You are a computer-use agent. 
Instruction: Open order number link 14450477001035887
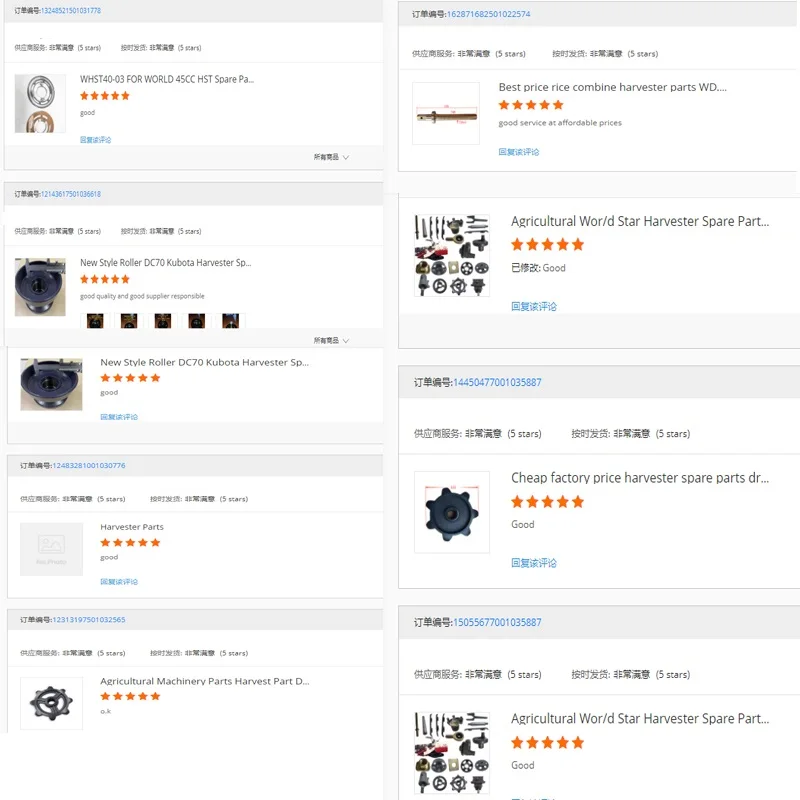tap(497, 382)
